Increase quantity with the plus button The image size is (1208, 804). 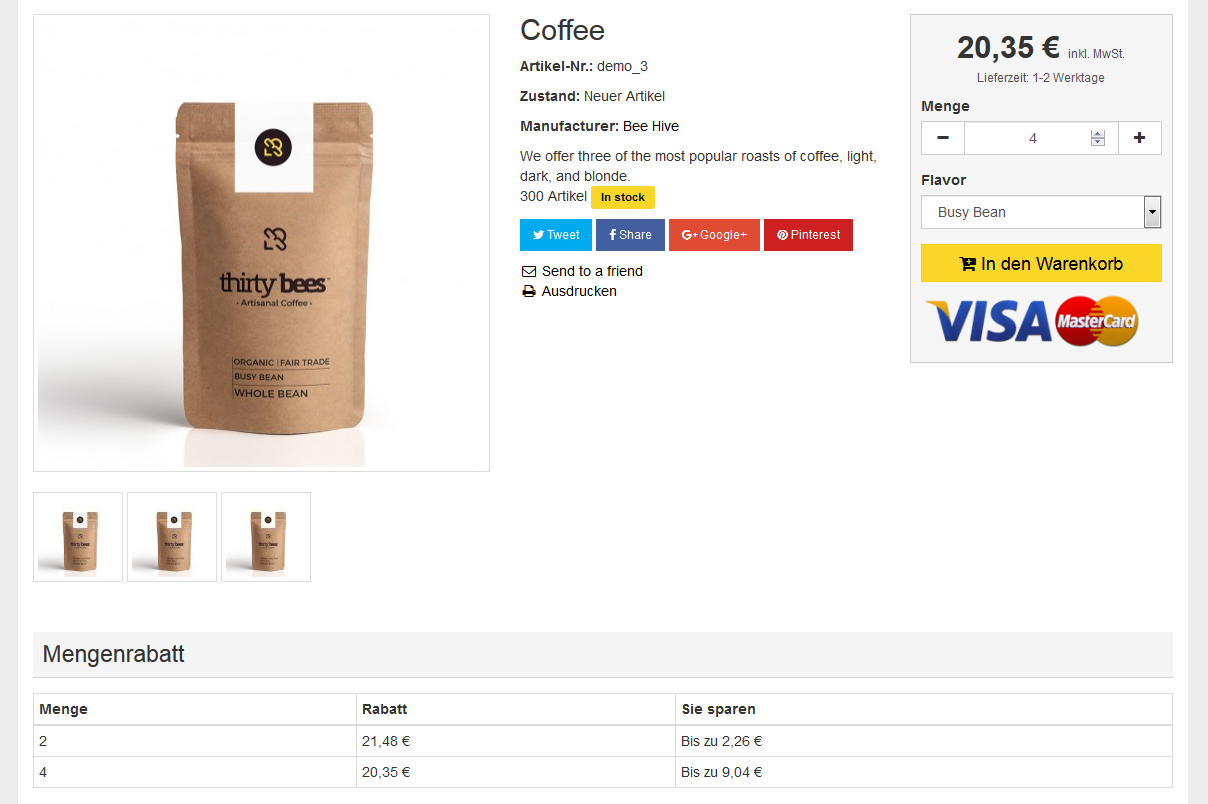(1139, 138)
